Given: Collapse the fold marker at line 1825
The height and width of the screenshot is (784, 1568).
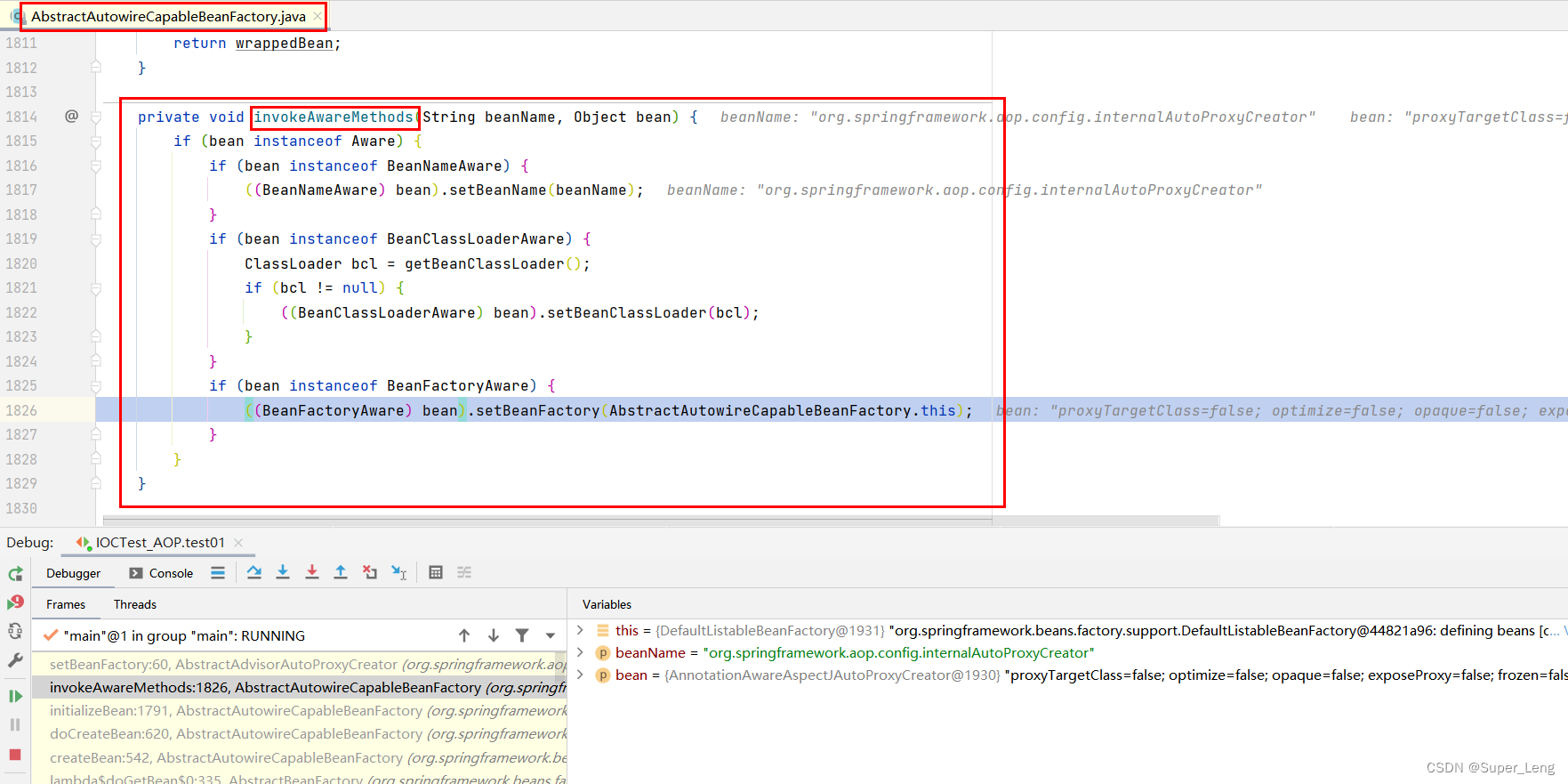Looking at the screenshot, I should [x=96, y=385].
